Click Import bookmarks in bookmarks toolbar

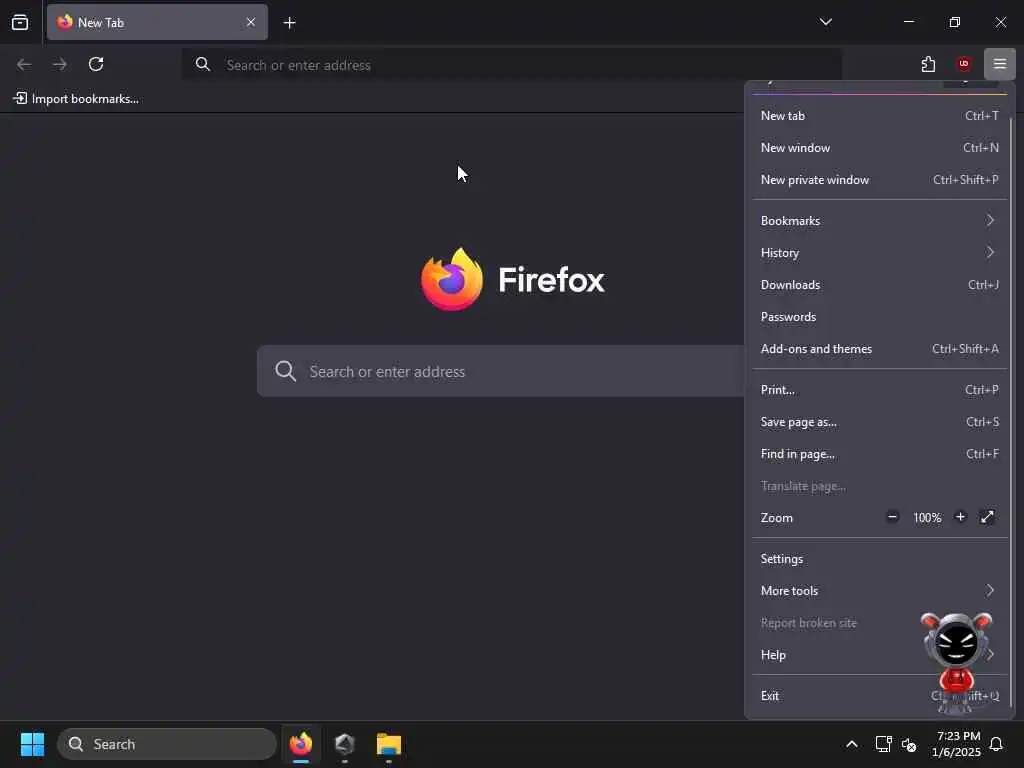(x=76, y=99)
